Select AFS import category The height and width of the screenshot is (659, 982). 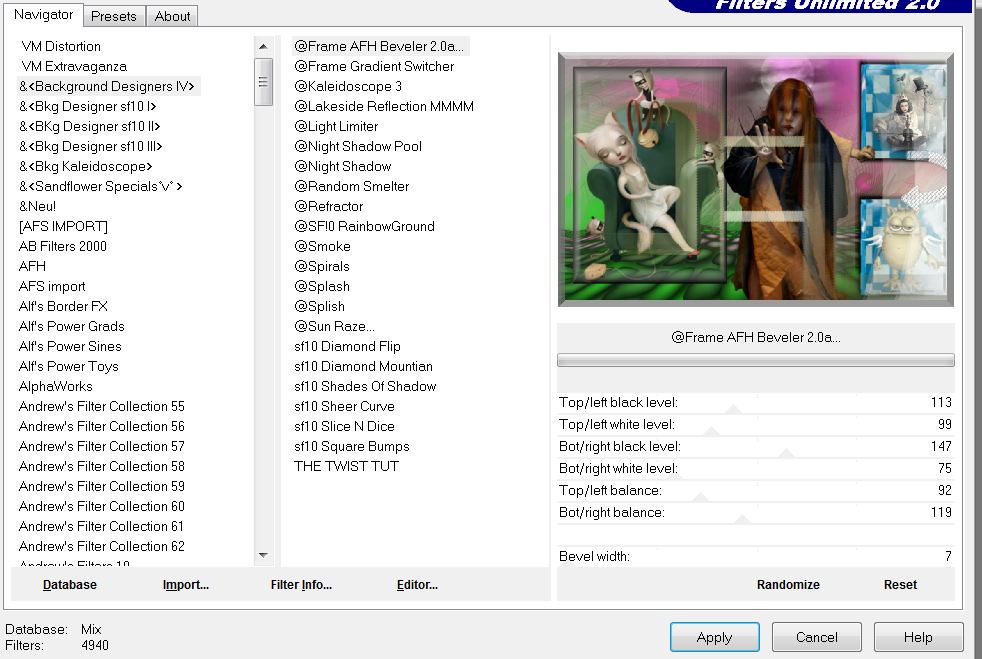tap(52, 286)
